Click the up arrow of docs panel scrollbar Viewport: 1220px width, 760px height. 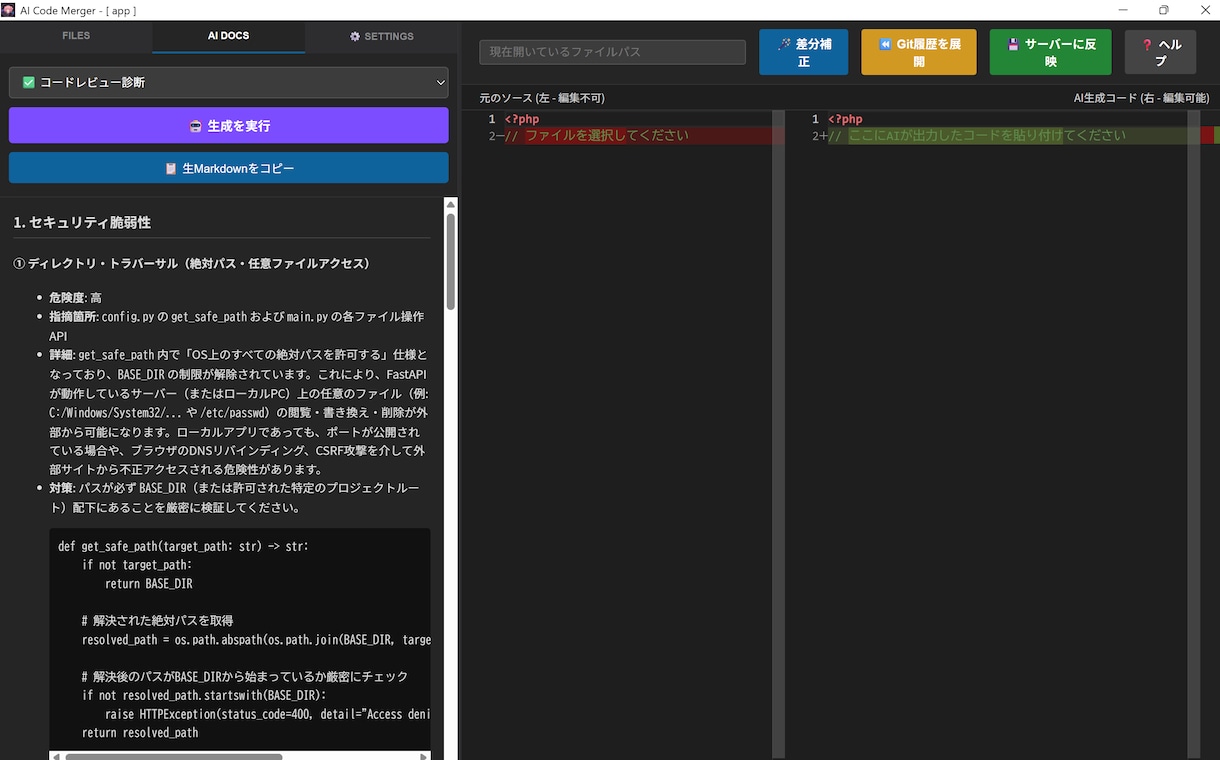[451, 204]
